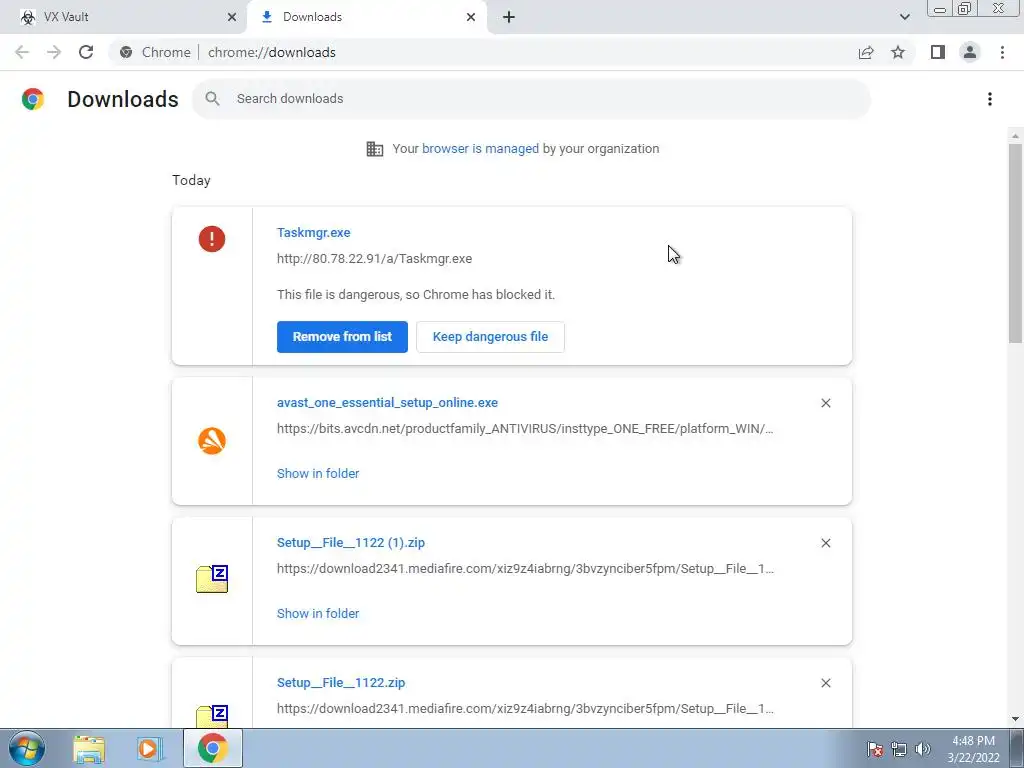
Task: Open the Windows Start menu
Action: (27, 748)
